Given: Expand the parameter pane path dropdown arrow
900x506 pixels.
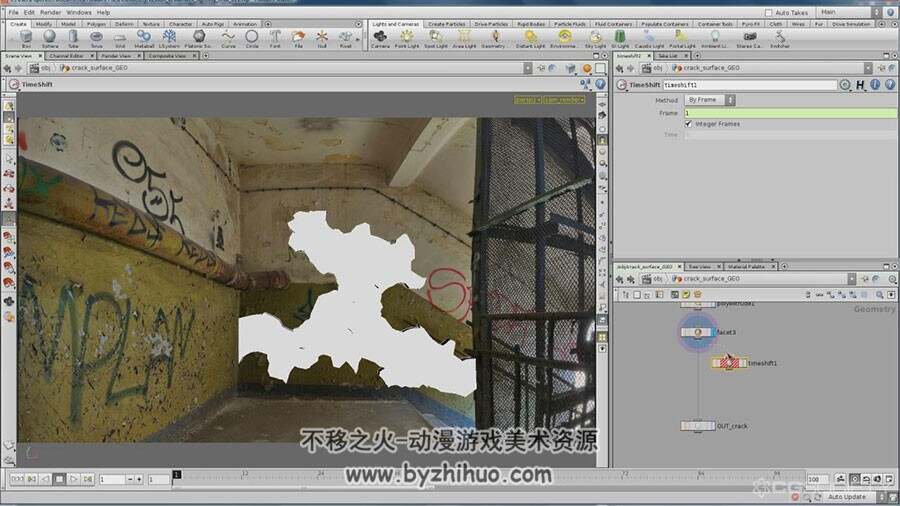Looking at the screenshot, I should tap(868, 68).
